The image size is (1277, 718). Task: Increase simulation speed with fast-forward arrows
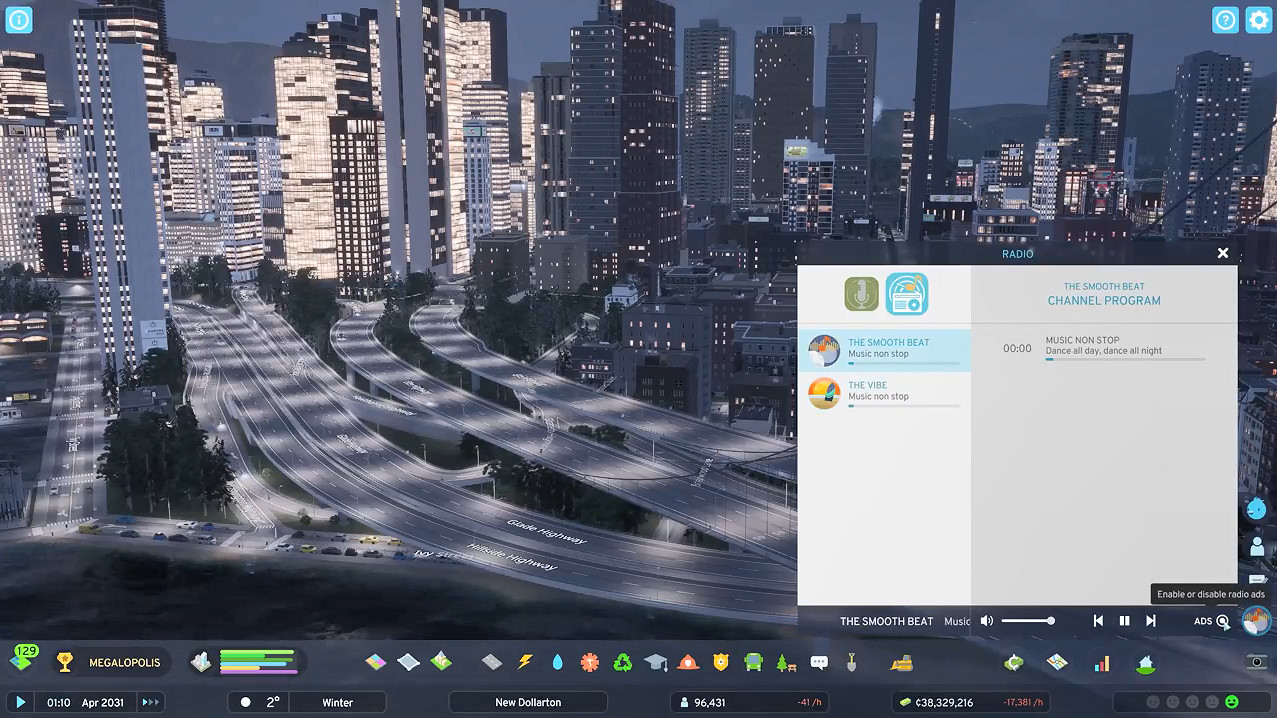click(x=150, y=702)
